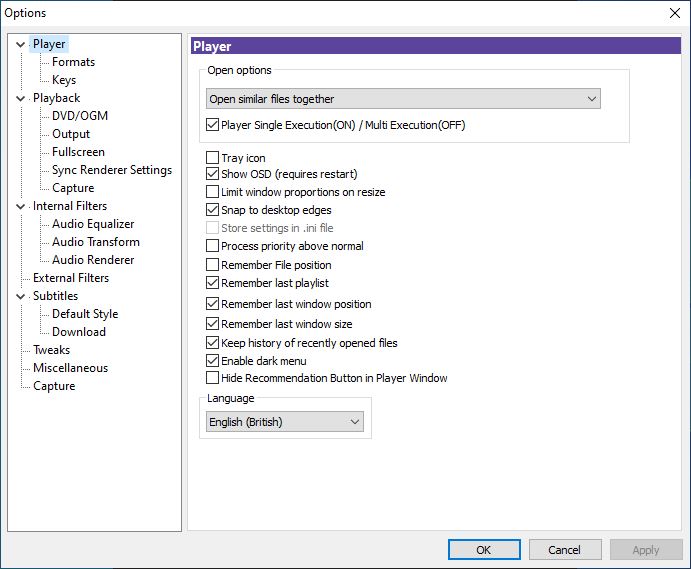Open Keys settings page

tap(64, 80)
